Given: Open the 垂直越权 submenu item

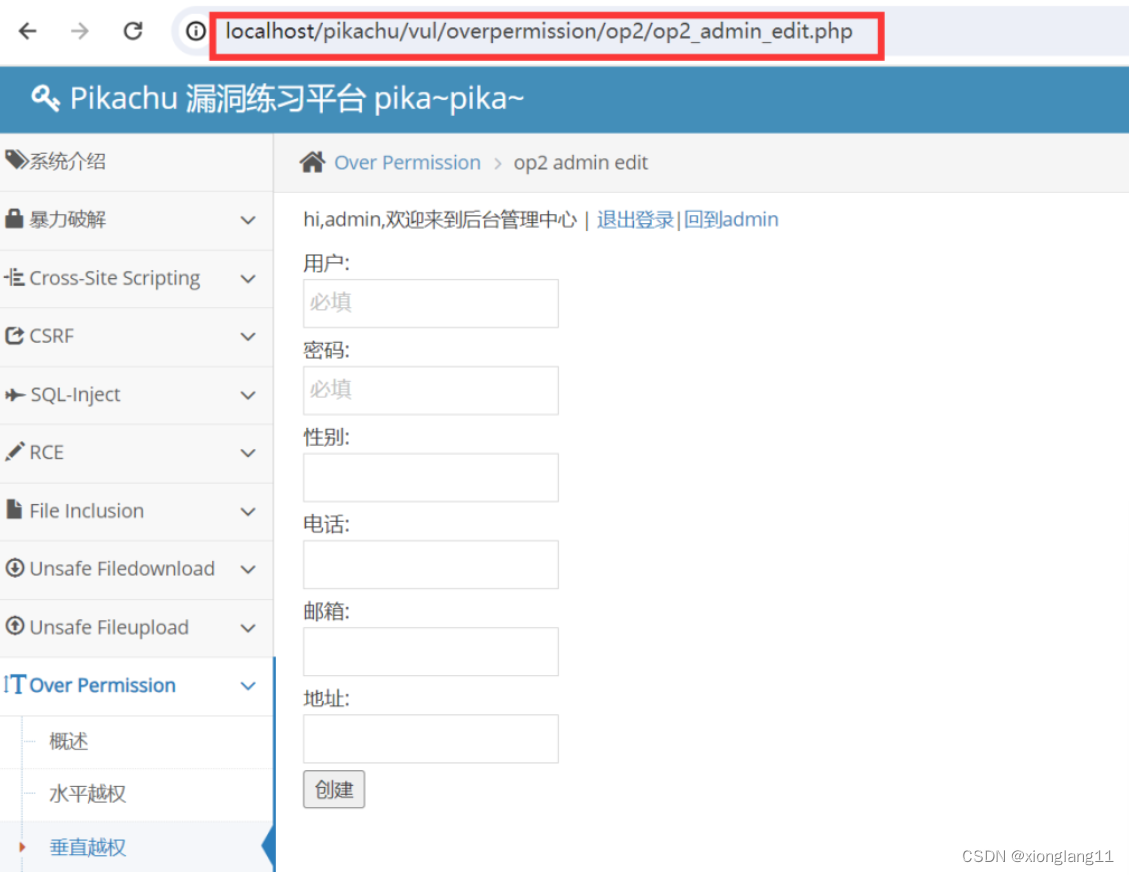Looking at the screenshot, I should pyautogui.click(x=87, y=847).
